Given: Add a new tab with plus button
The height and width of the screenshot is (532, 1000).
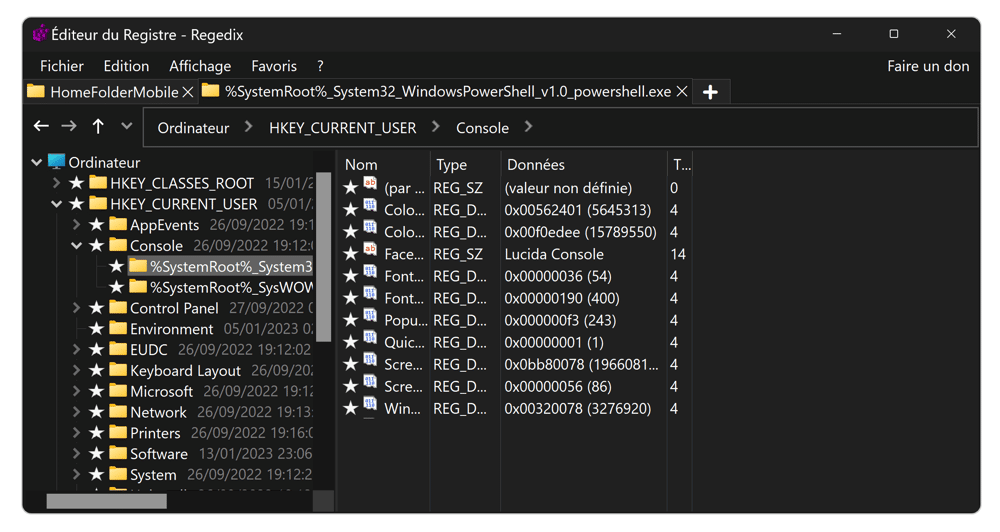Looking at the screenshot, I should [710, 92].
